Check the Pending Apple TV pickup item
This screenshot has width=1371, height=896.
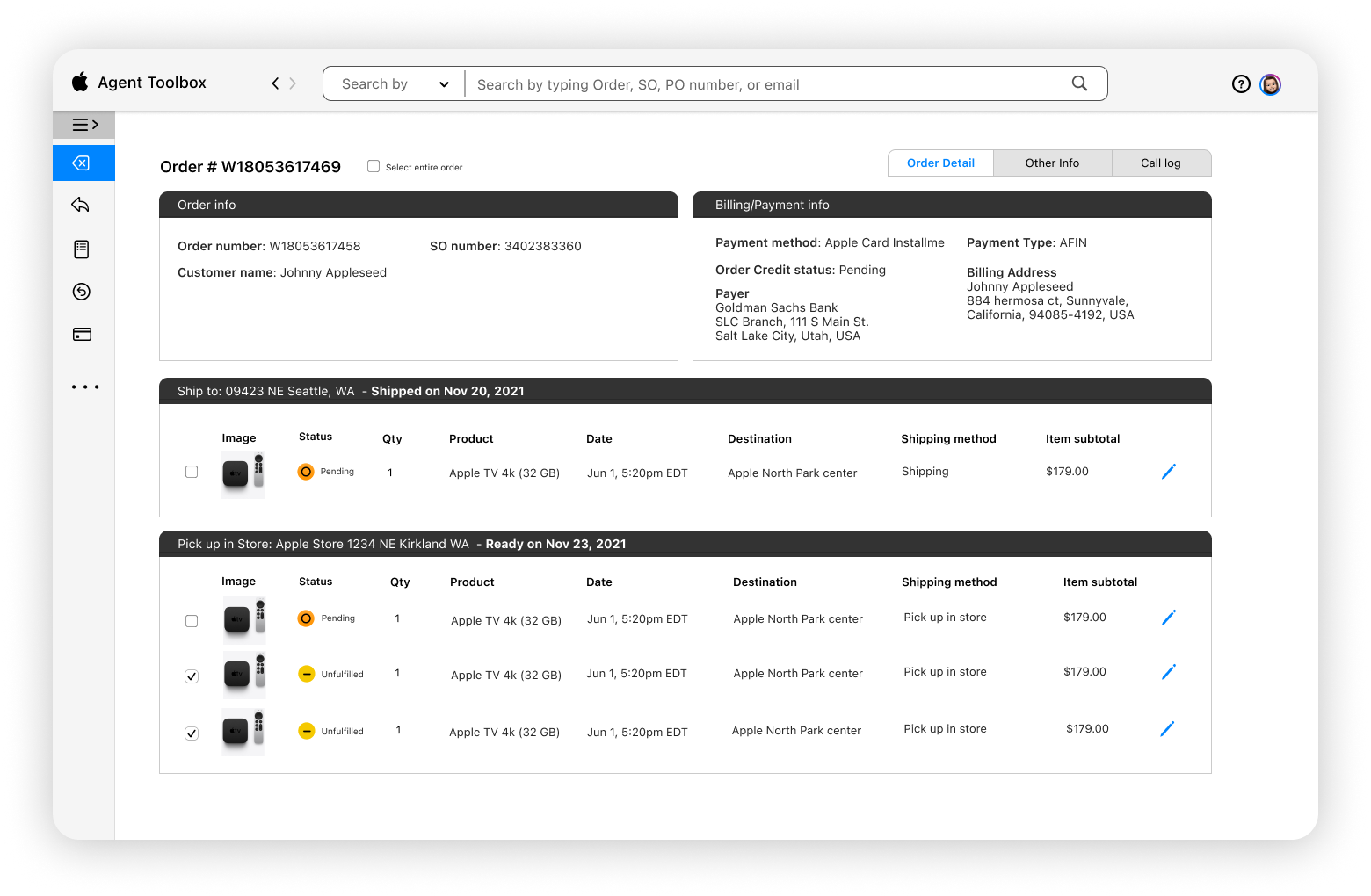pyautogui.click(x=192, y=620)
